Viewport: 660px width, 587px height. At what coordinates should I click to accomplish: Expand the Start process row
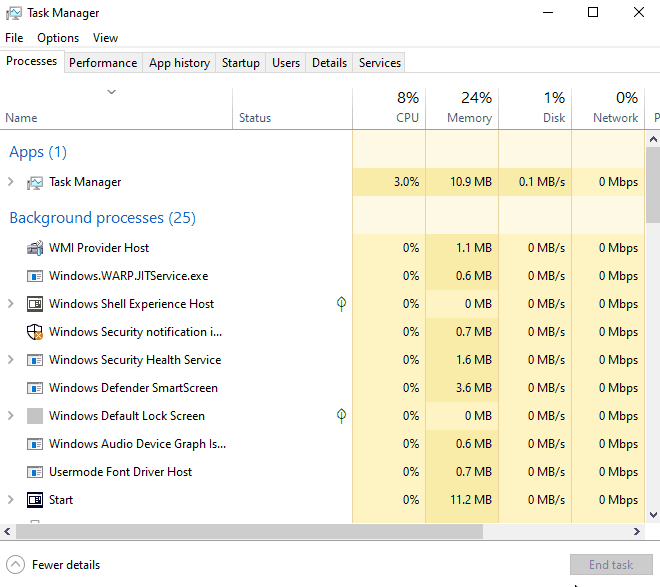tap(11, 500)
